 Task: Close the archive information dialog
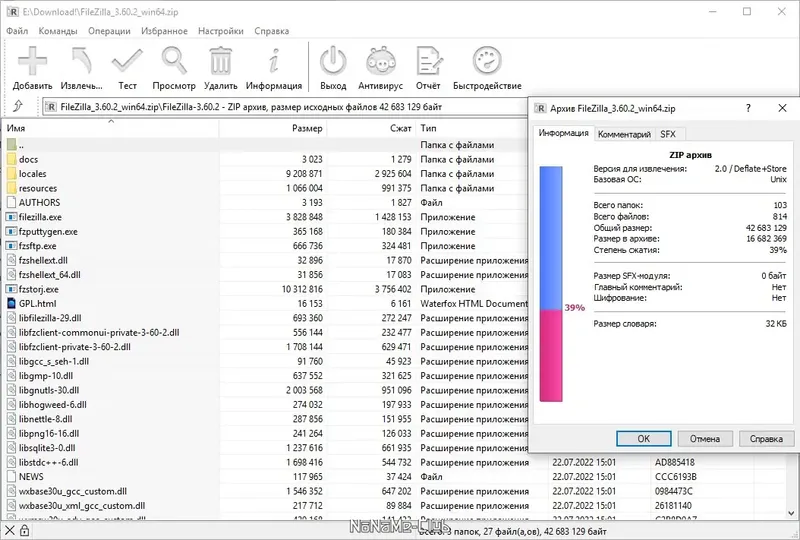click(x=782, y=108)
